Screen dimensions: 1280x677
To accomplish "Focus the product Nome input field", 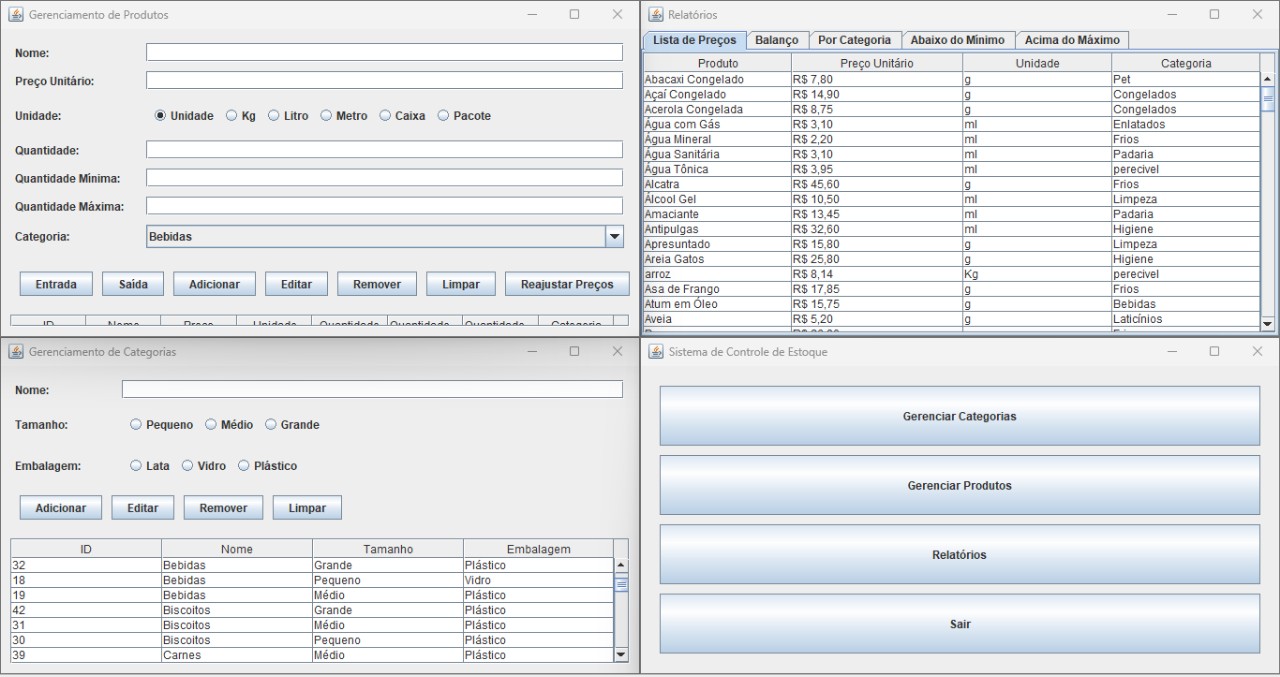I will coord(385,52).
